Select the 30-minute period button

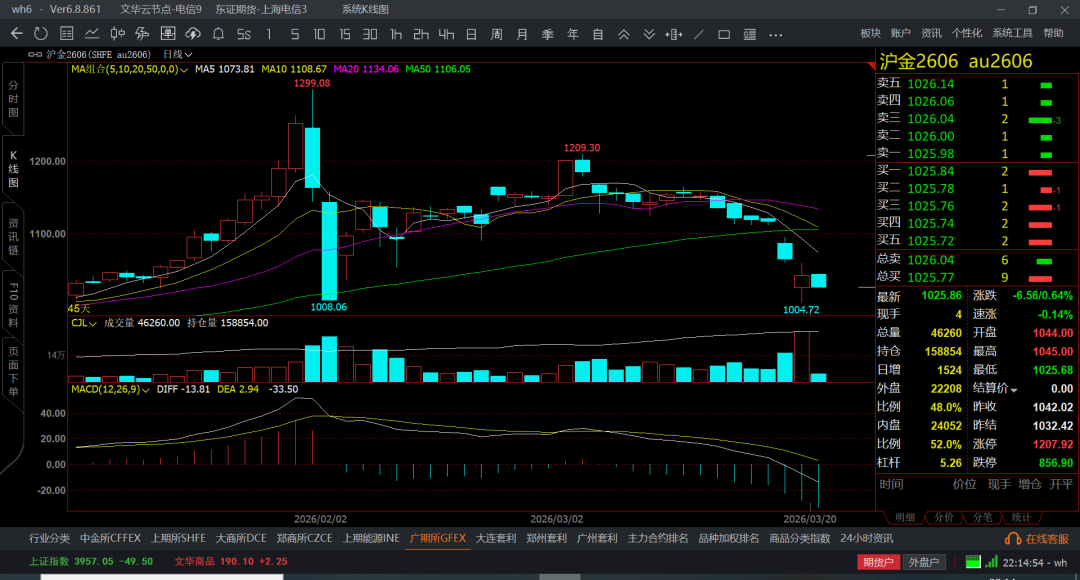click(x=370, y=34)
